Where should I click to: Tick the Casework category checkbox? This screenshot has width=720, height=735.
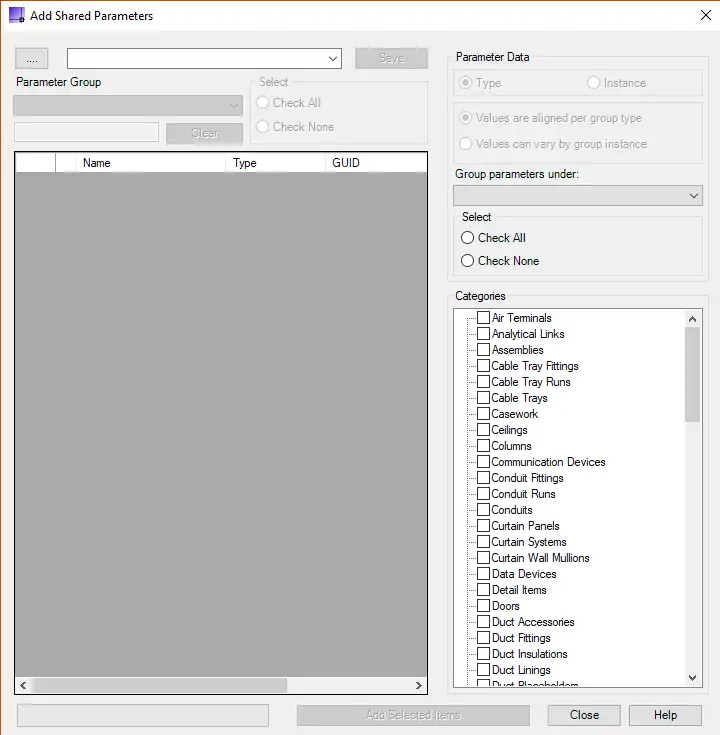483,414
